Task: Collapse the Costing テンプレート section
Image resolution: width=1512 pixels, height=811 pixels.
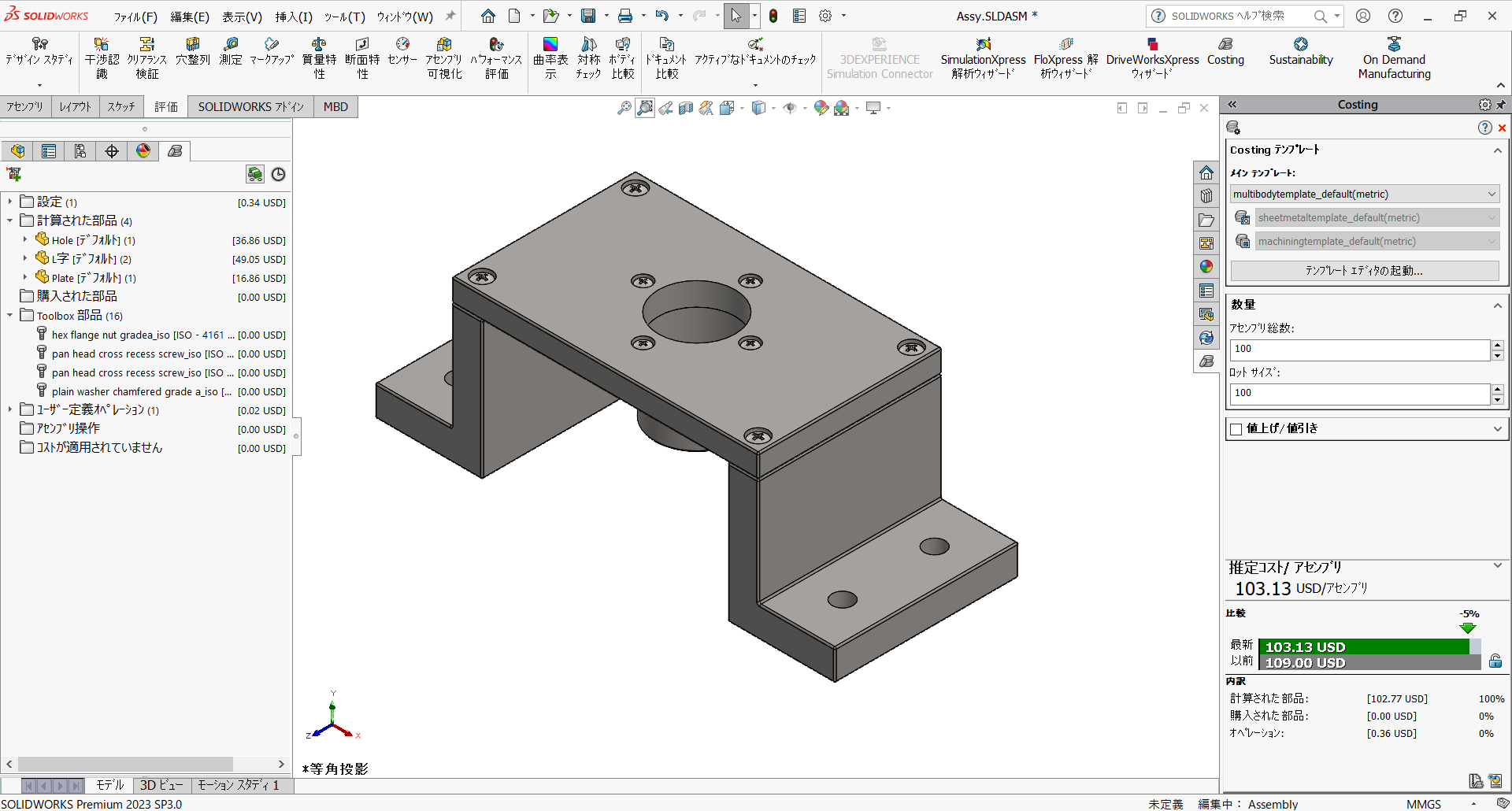Action: tap(1497, 150)
